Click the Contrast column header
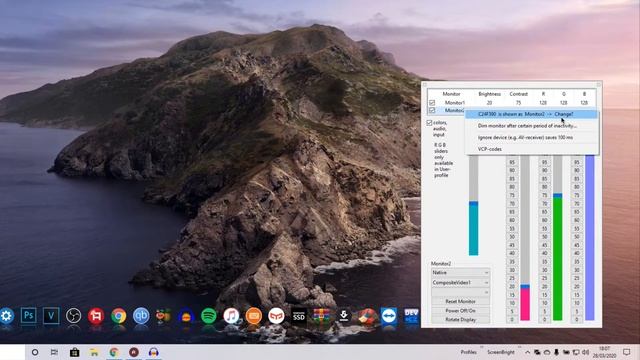Screen dimensions: 640x360 point(518,94)
